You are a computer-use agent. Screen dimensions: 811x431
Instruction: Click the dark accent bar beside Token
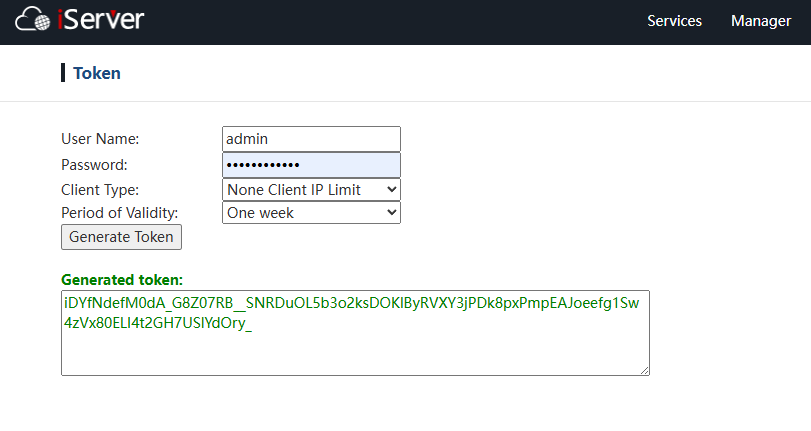pos(63,73)
